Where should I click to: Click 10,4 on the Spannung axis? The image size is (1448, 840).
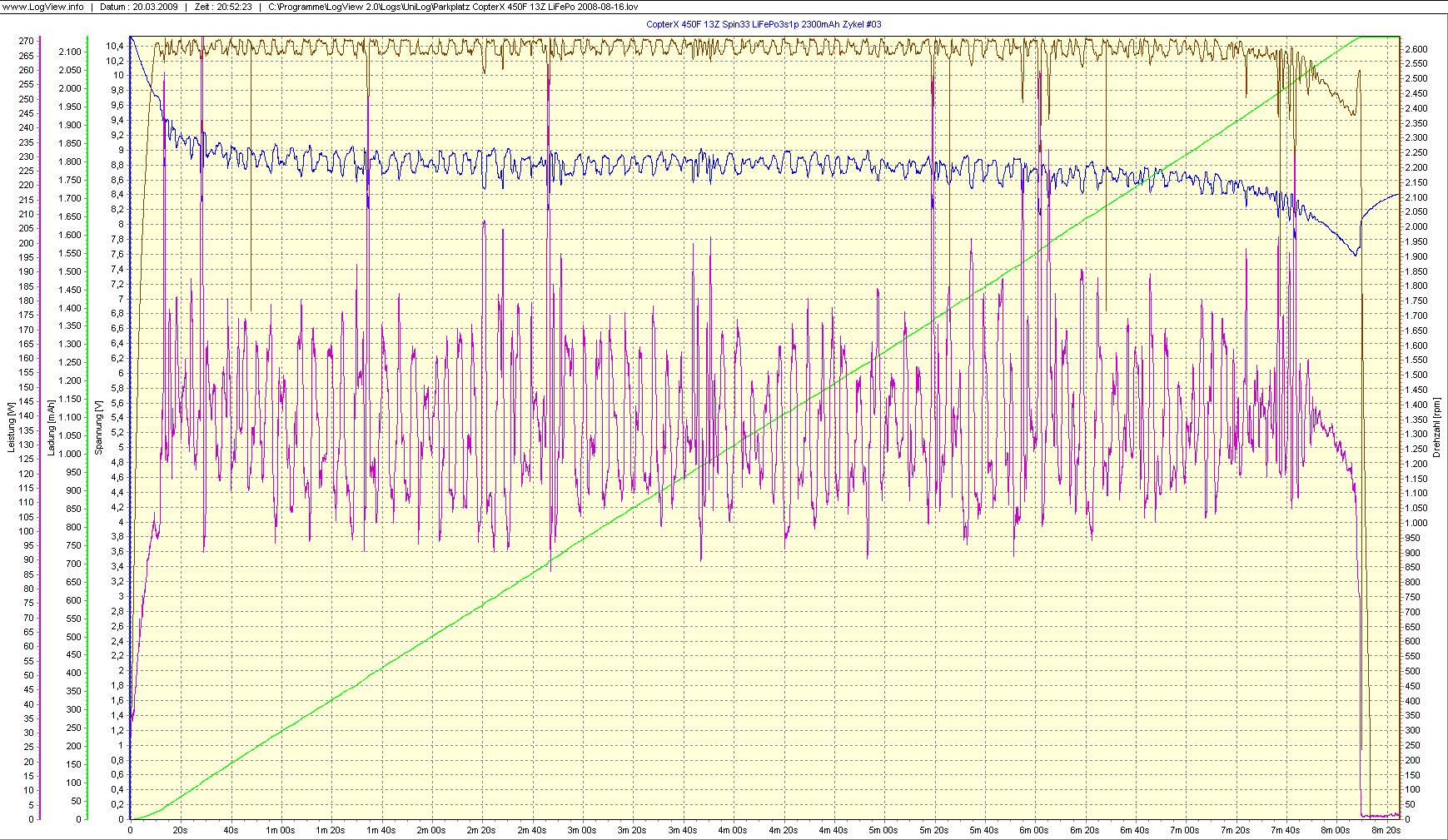tap(116, 46)
